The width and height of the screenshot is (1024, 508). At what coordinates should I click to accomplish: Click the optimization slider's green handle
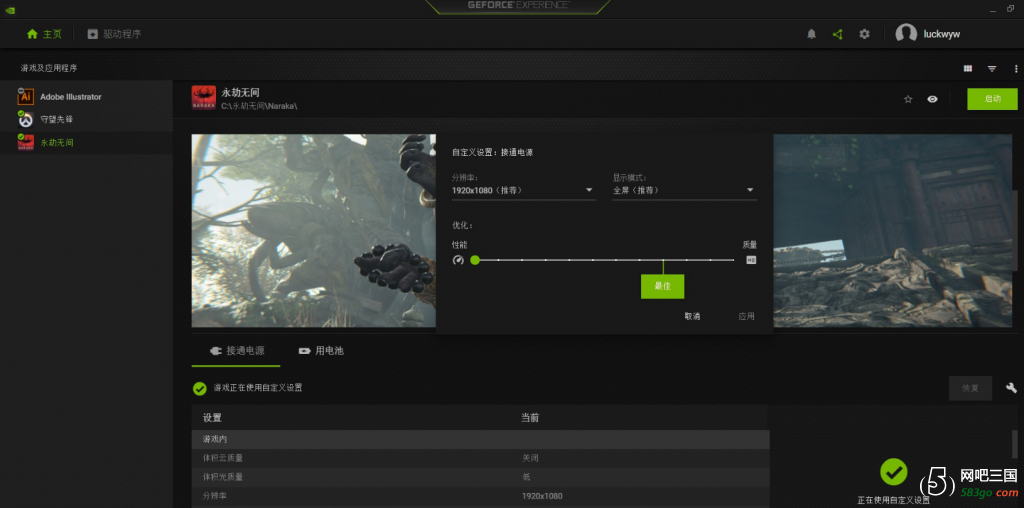tap(475, 260)
